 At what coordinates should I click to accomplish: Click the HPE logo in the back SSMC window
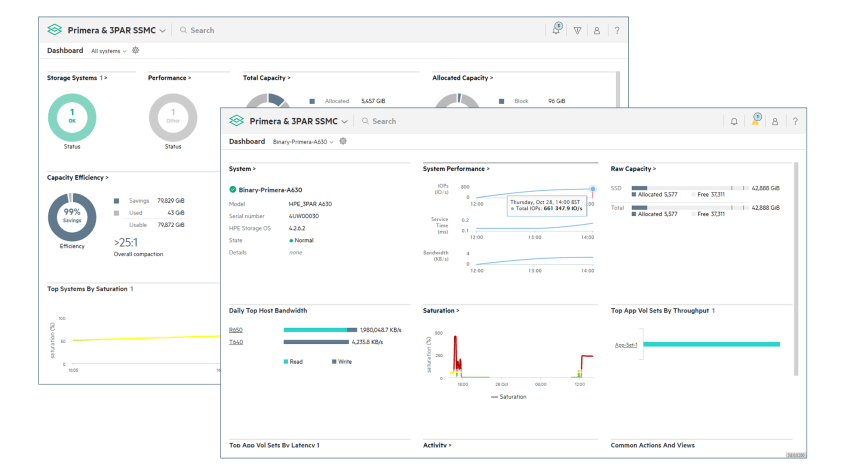pyautogui.click(x=54, y=30)
